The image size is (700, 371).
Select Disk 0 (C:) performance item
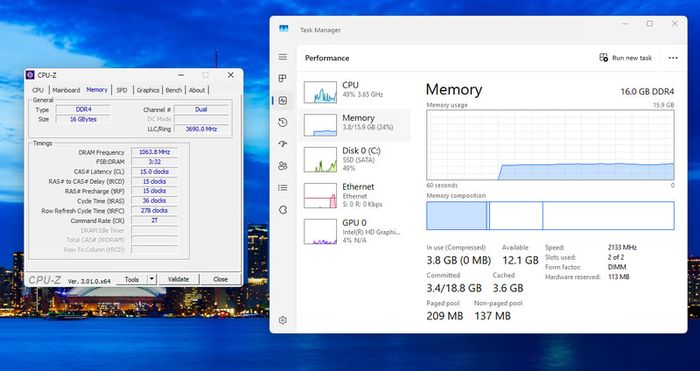[x=354, y=159]
